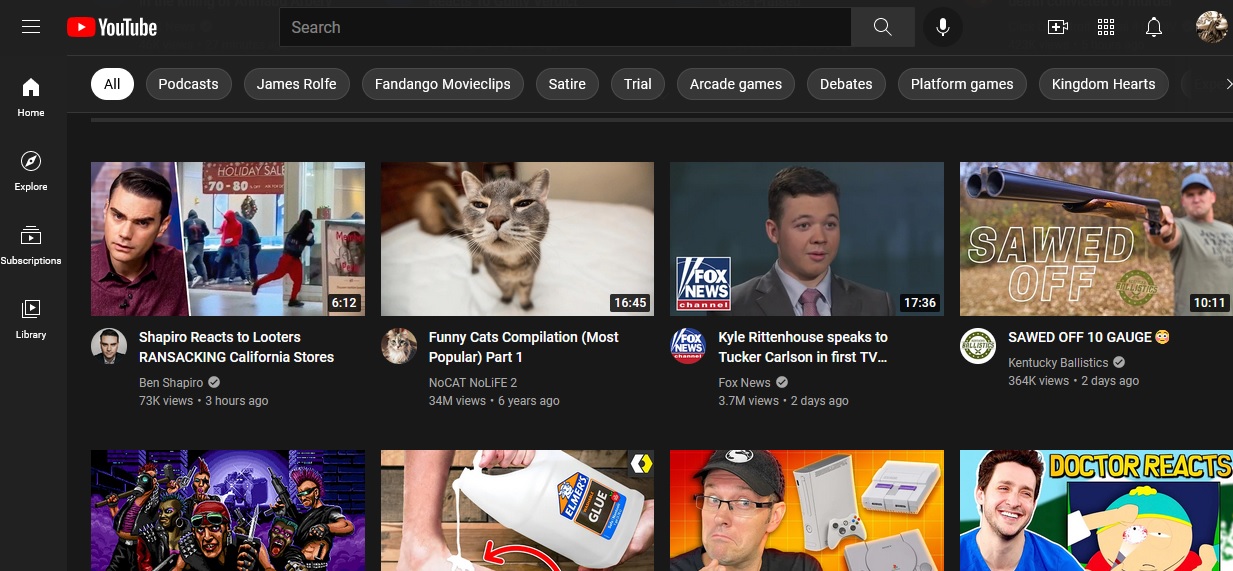
Task: Open the Doctor Reacts video thumbnail
Action: 1096,510
